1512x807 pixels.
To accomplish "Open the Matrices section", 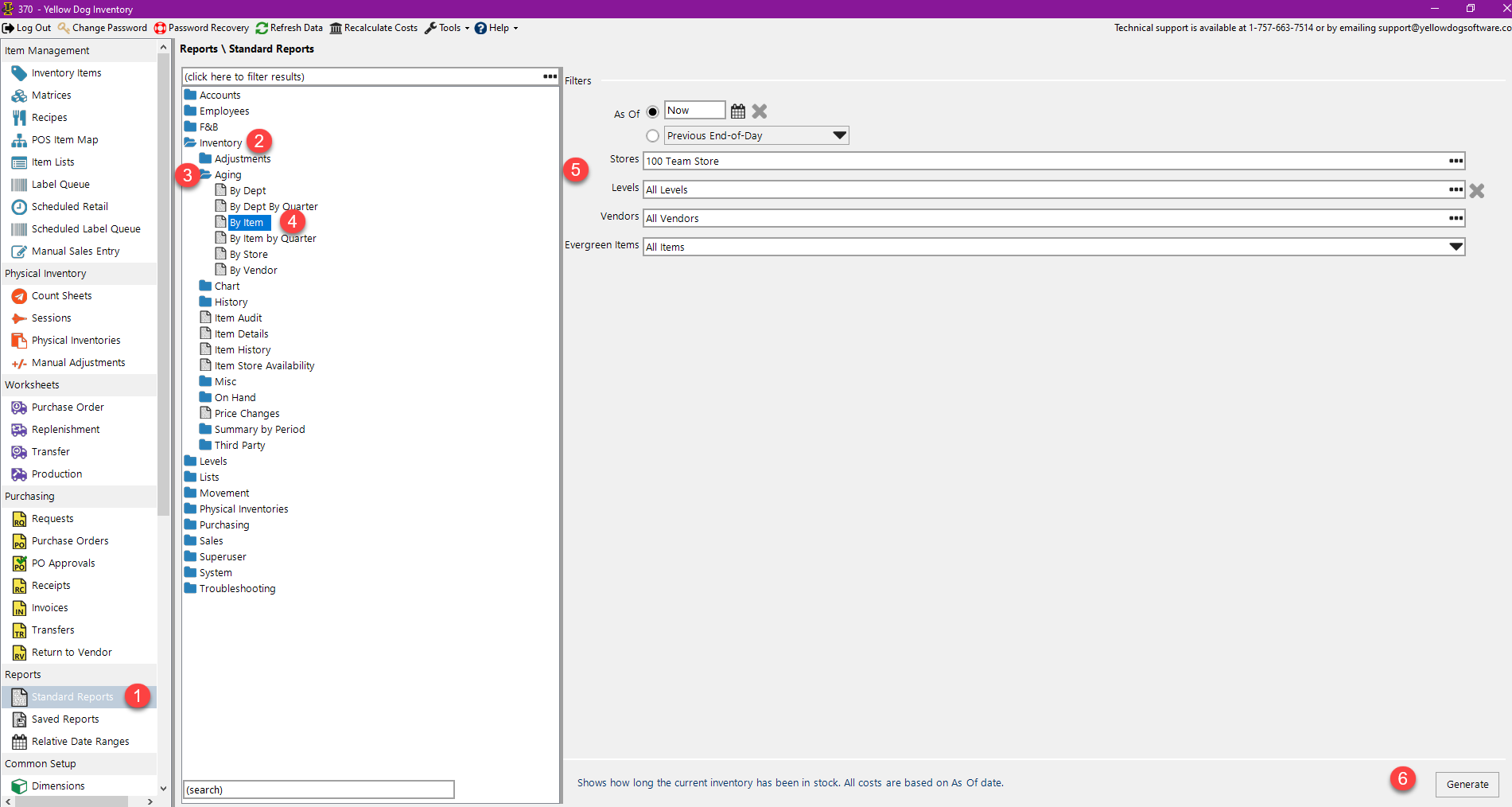I will [51, 96].
